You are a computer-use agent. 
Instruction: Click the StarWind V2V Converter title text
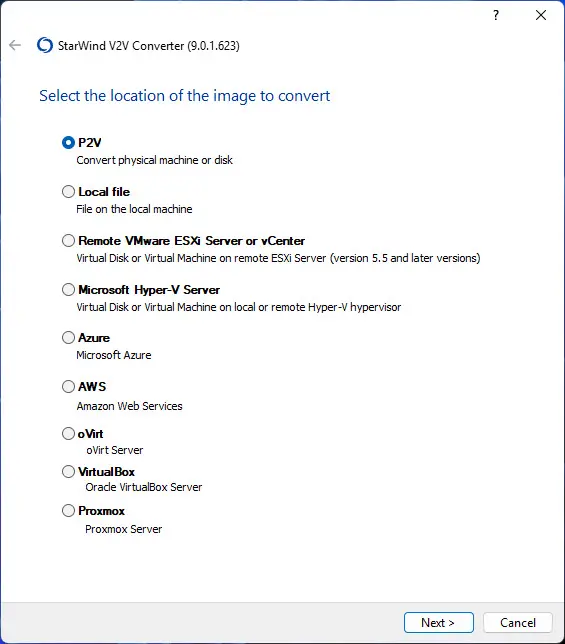[x=149, y=46]
